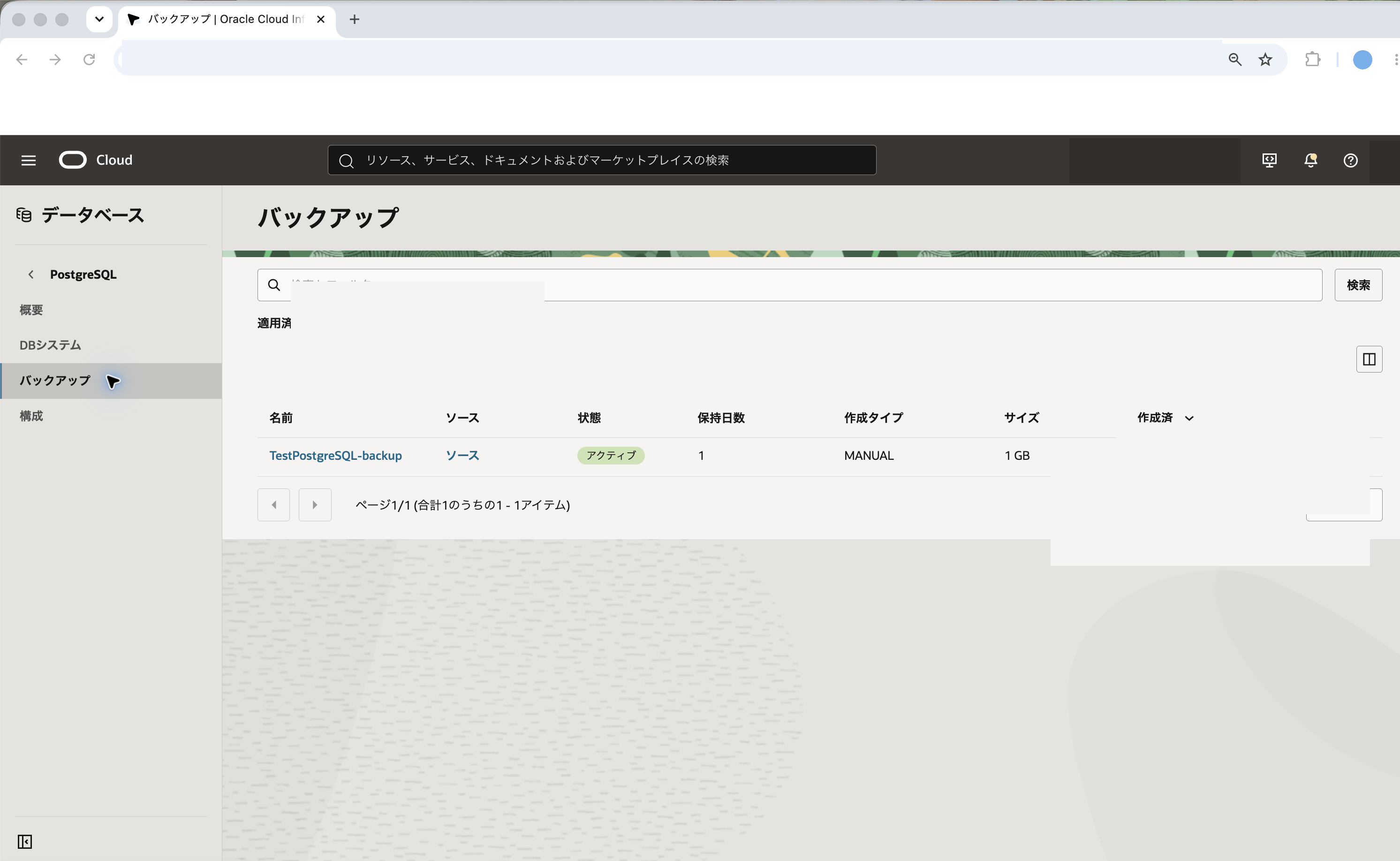Collapse the side navigation panel
1400x861 pixels.
pyautogui.click(x=24, y=841)
